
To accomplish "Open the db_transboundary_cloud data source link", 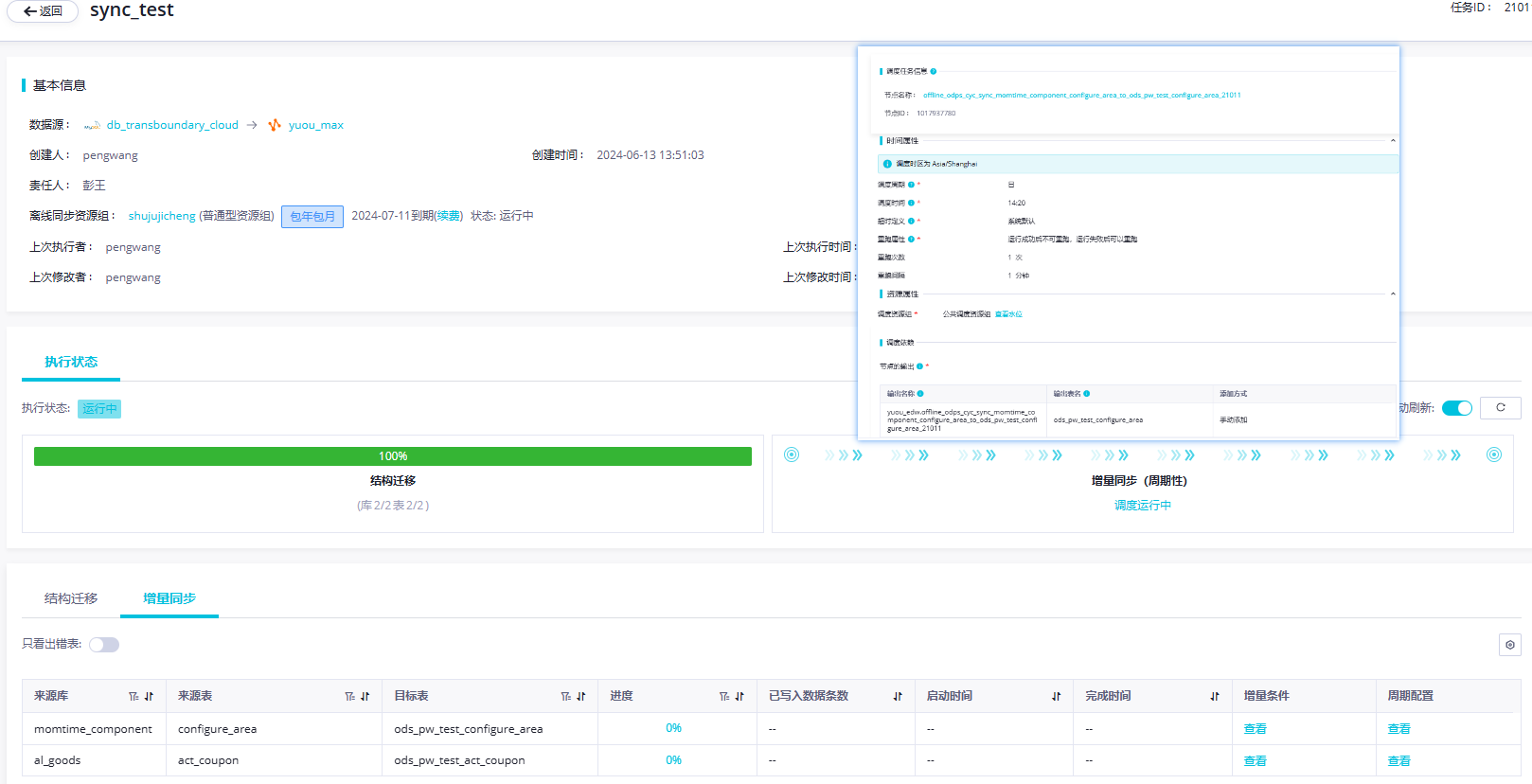I will [x=172, y=125].
